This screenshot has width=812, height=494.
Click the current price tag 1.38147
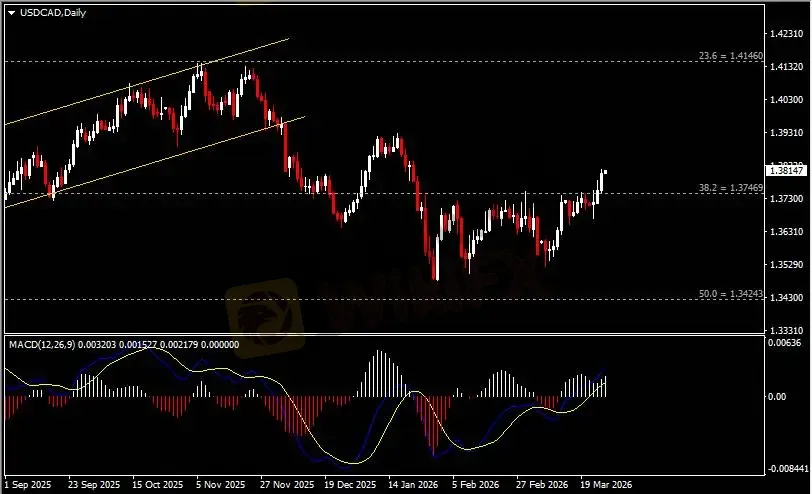point(786,170)
